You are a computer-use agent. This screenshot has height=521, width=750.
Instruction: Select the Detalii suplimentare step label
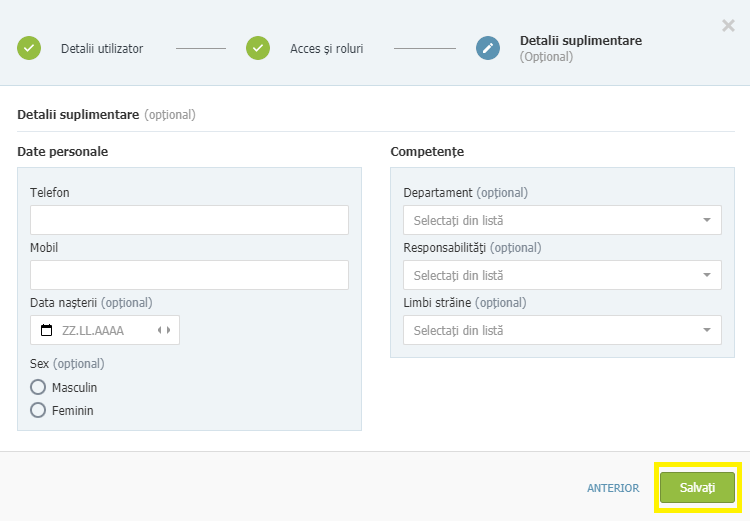pos(581,41)
